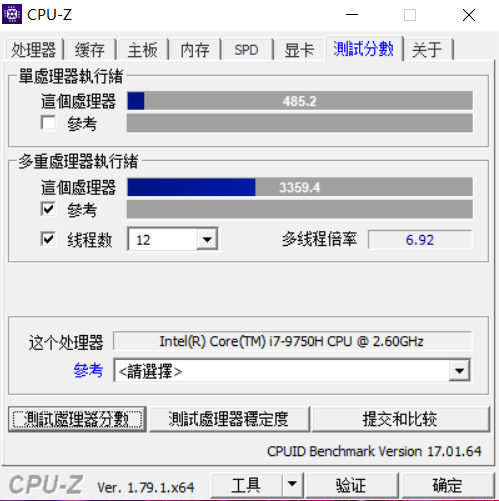This screenshot has width=499, height=501.
Task: Switch to the 处理器 tab
Action: [34, 50]
